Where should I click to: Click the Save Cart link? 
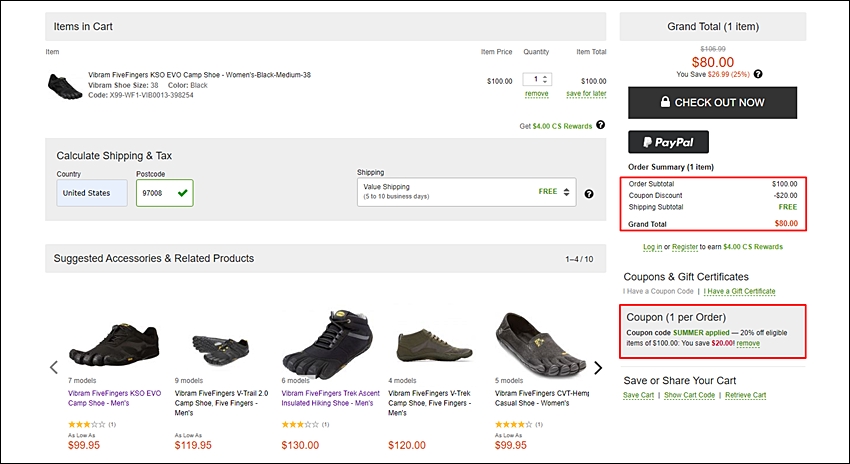[x=639, y=395]
